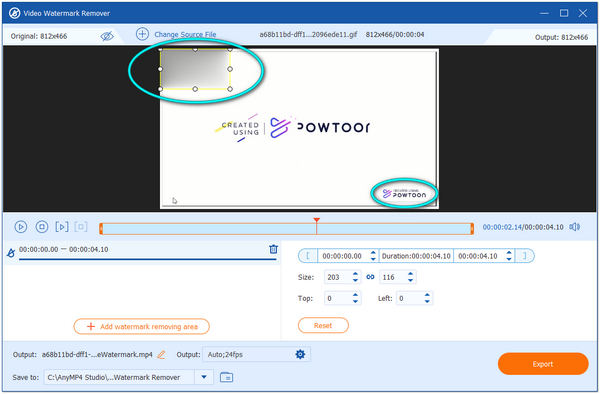
Task: Click Add watermark removing area button
Action: point(142,327)
